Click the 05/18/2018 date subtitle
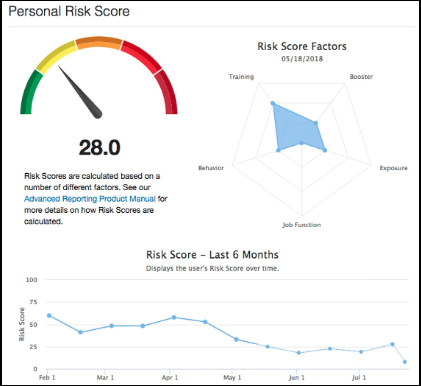The image size is (421, 386). 302,59
